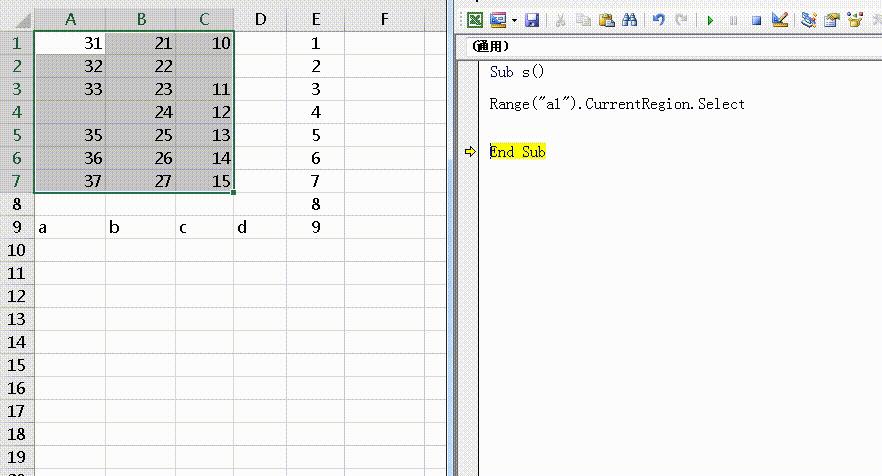Select row 9 header
This screenshot has height=476, width=882.
pyautogui.click(x=17, y=227)
